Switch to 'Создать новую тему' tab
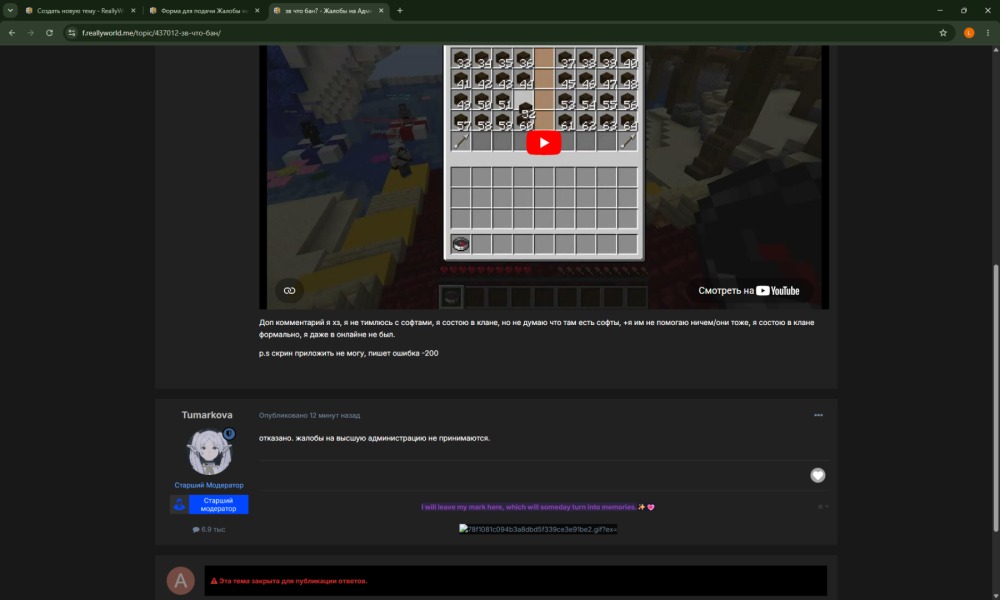1000x600 pixels. pyautogui.click(x=79, y=11)
